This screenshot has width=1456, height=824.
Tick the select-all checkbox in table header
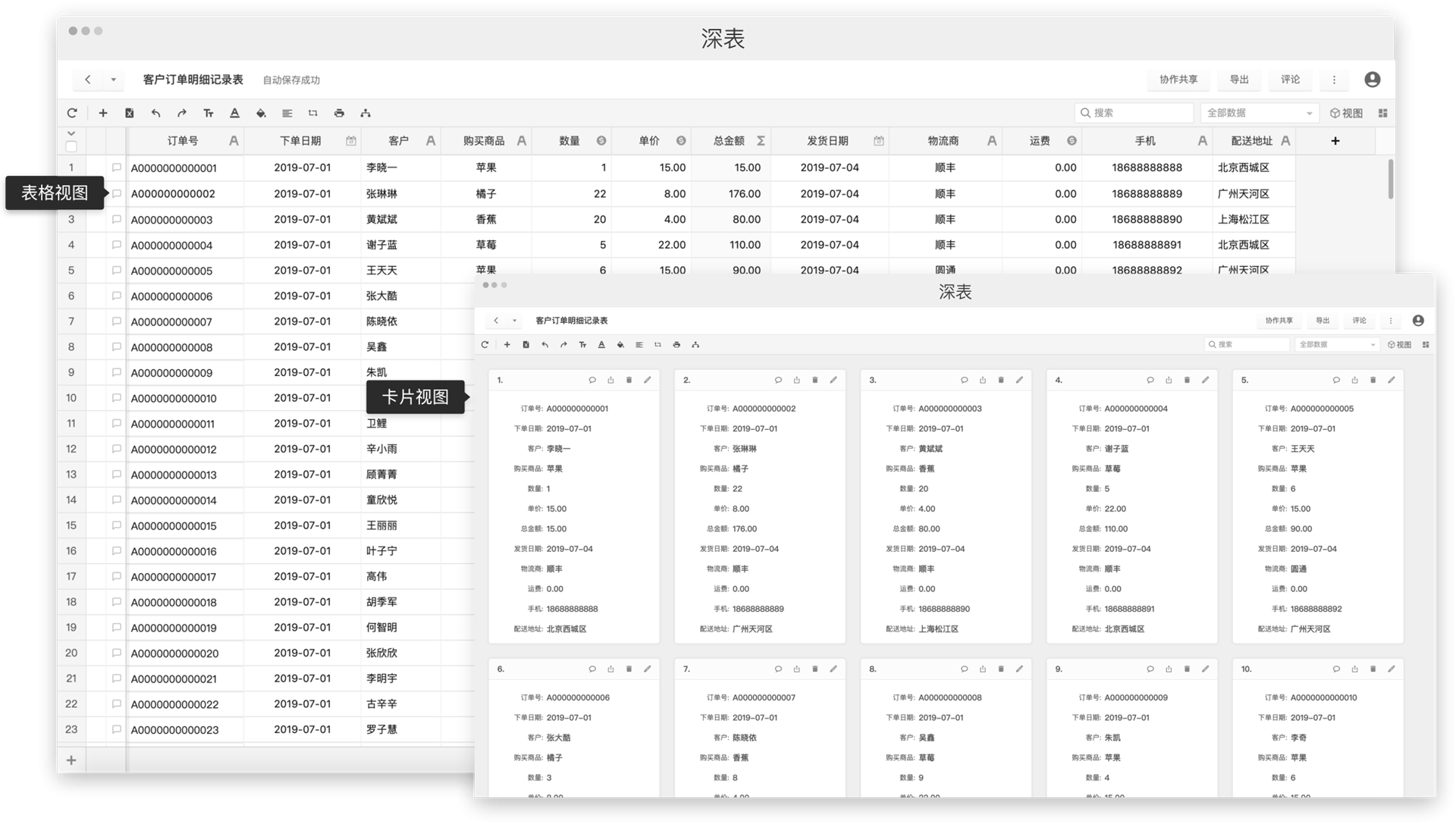pos(71,146)
